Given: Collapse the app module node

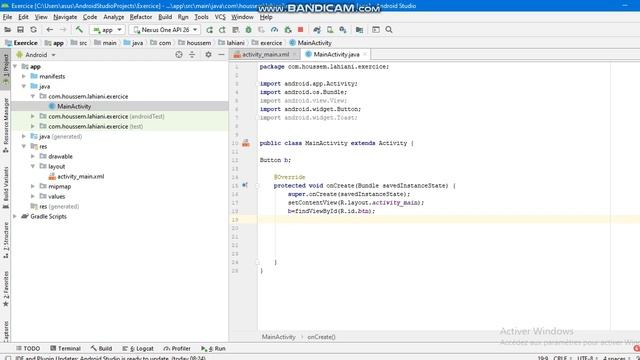Looking at the screenshot, I should [x=15, y=66].
